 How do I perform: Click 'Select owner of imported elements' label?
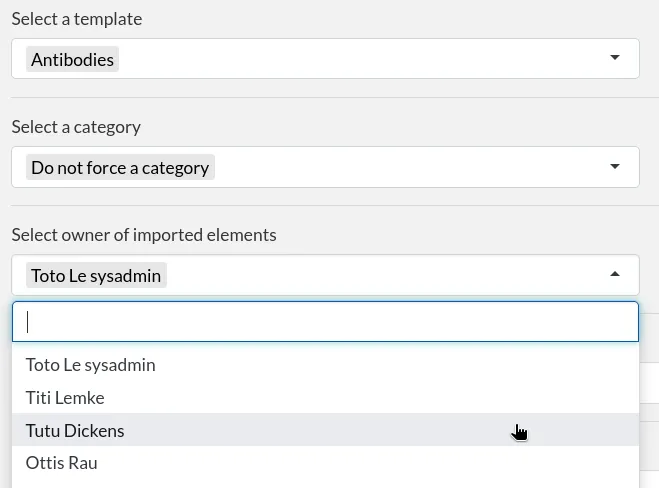point(144,235)
